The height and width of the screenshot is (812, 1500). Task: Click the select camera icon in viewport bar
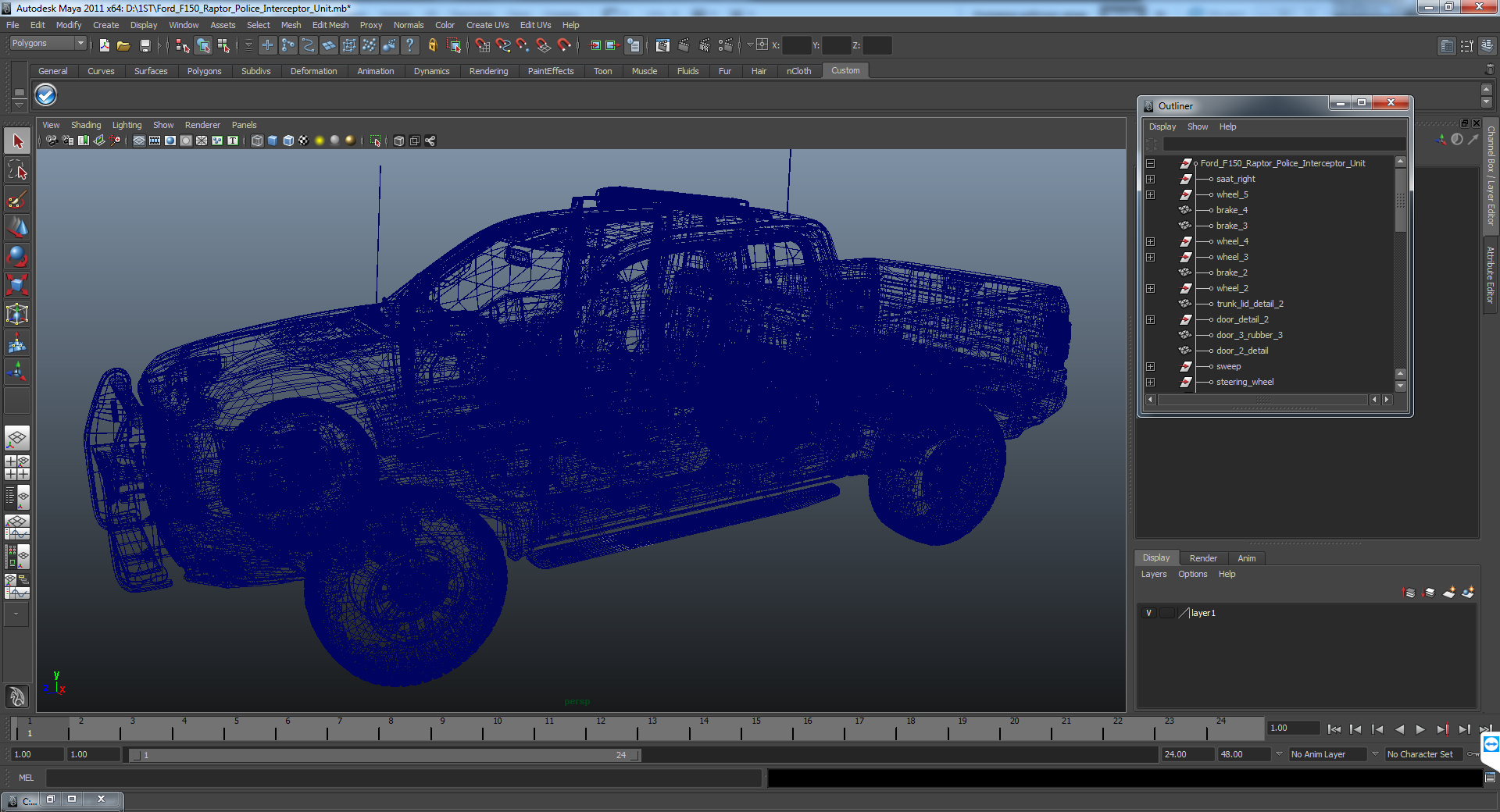click(x=52, y=141)
